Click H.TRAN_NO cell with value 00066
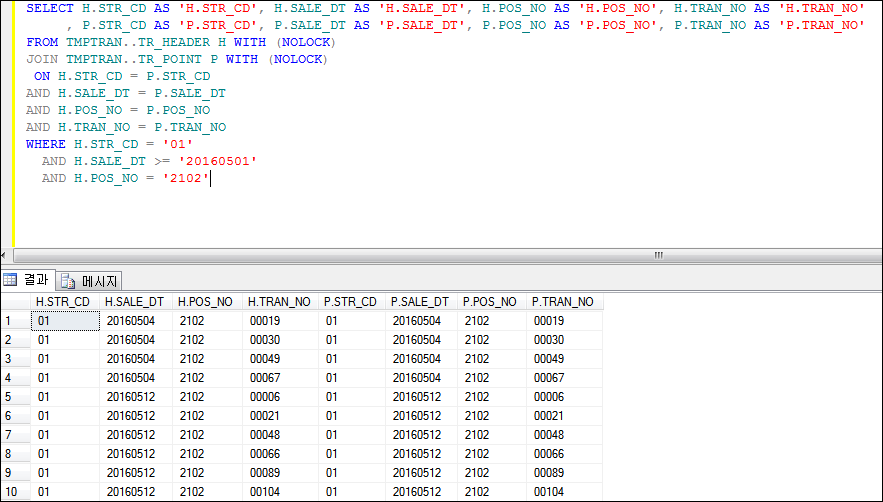The height and width of the screenshot is (502, 883). click(280, 454)
